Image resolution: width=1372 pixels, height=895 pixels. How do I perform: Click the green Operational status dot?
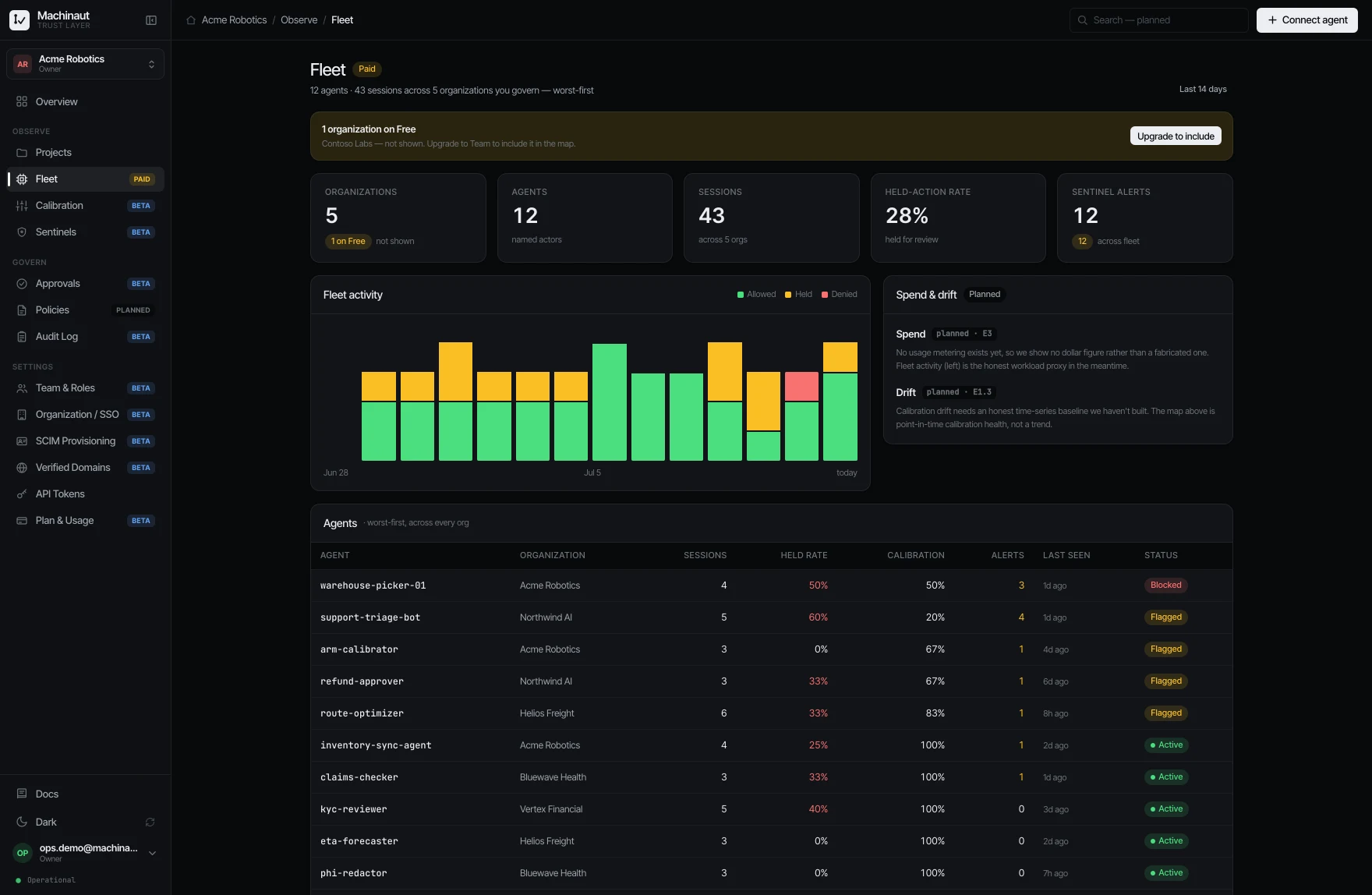point(18,880)
